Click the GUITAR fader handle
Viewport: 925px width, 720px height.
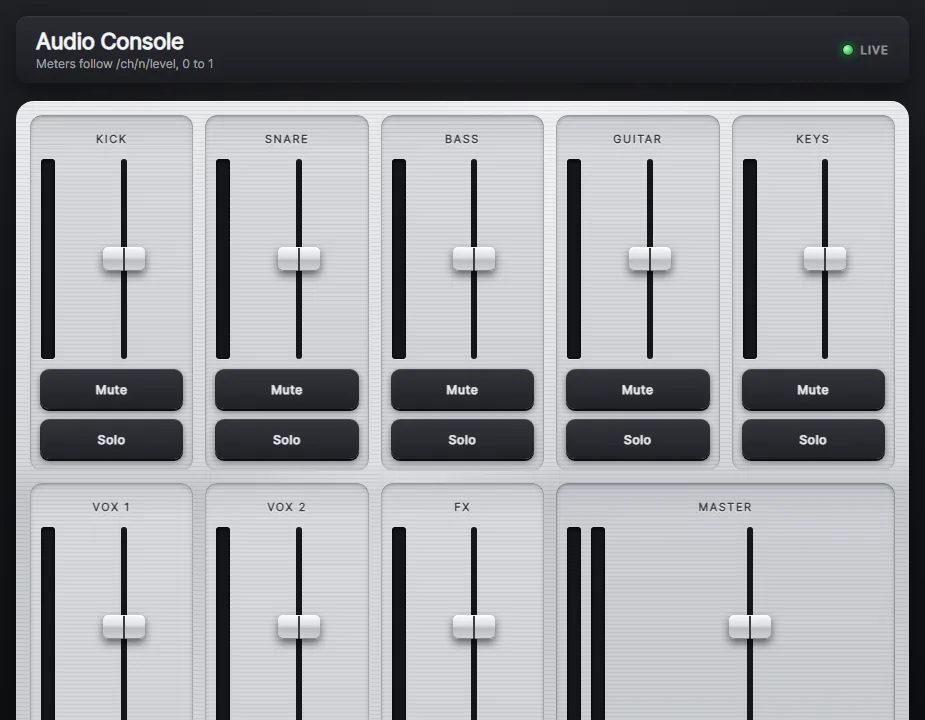click(650, 258)
